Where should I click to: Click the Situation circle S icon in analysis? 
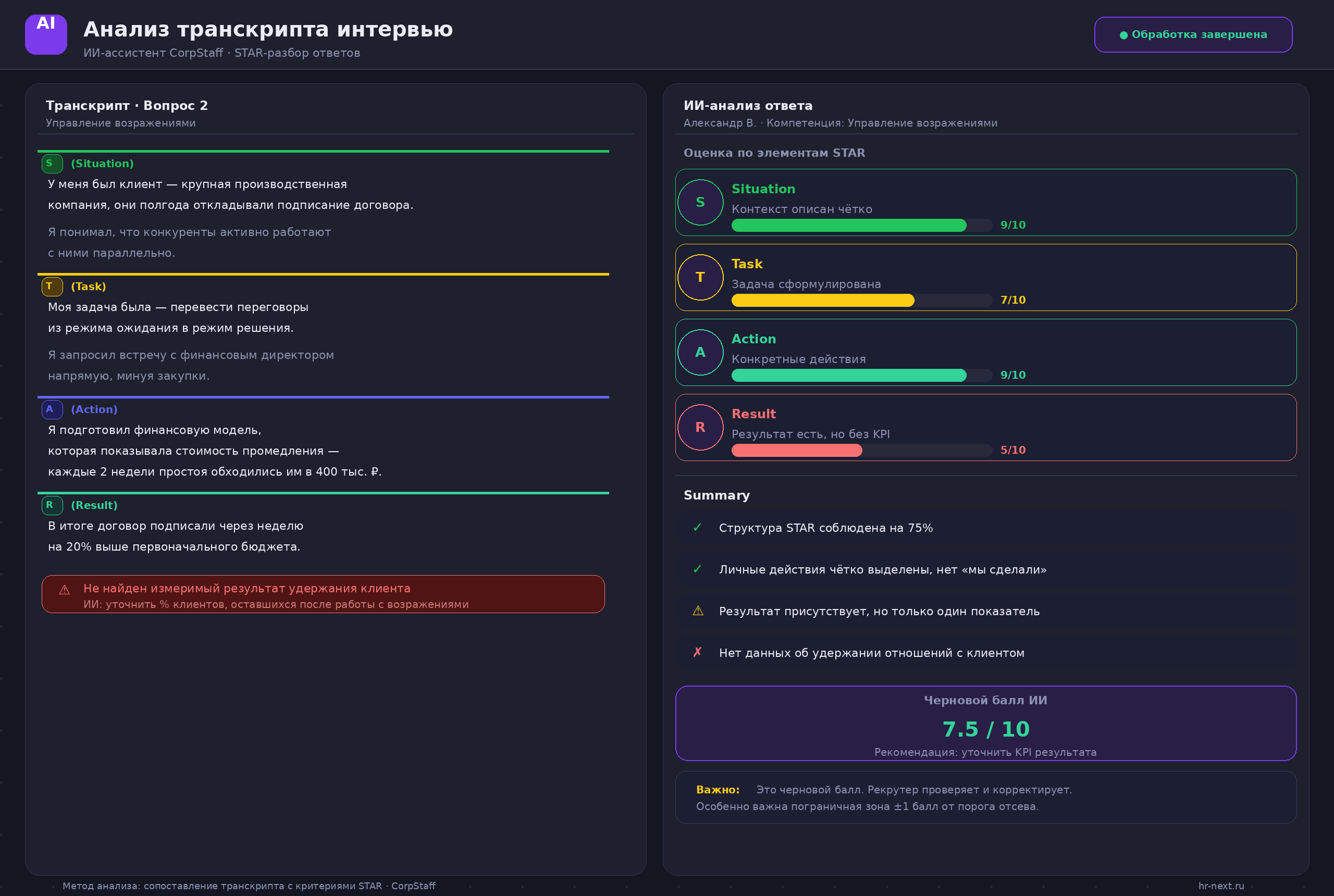tap(700, 202)
